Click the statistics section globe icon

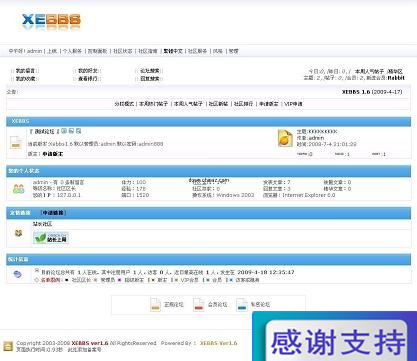(18, 274)
